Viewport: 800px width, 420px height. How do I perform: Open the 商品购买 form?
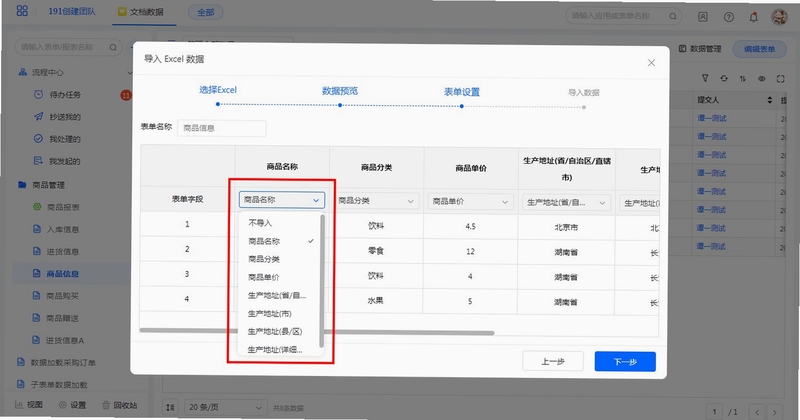(x=63, y=296)
